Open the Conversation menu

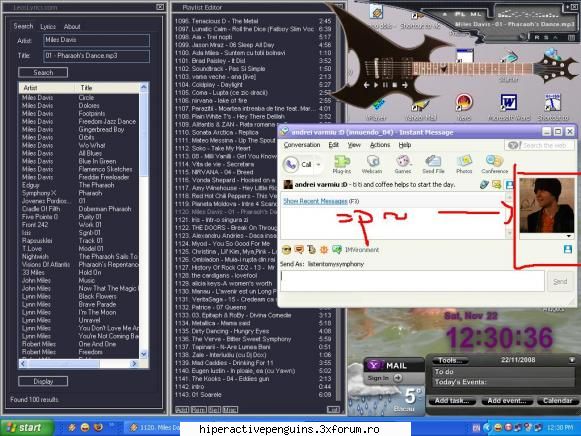pyautogui.click(x=302, y=145)
